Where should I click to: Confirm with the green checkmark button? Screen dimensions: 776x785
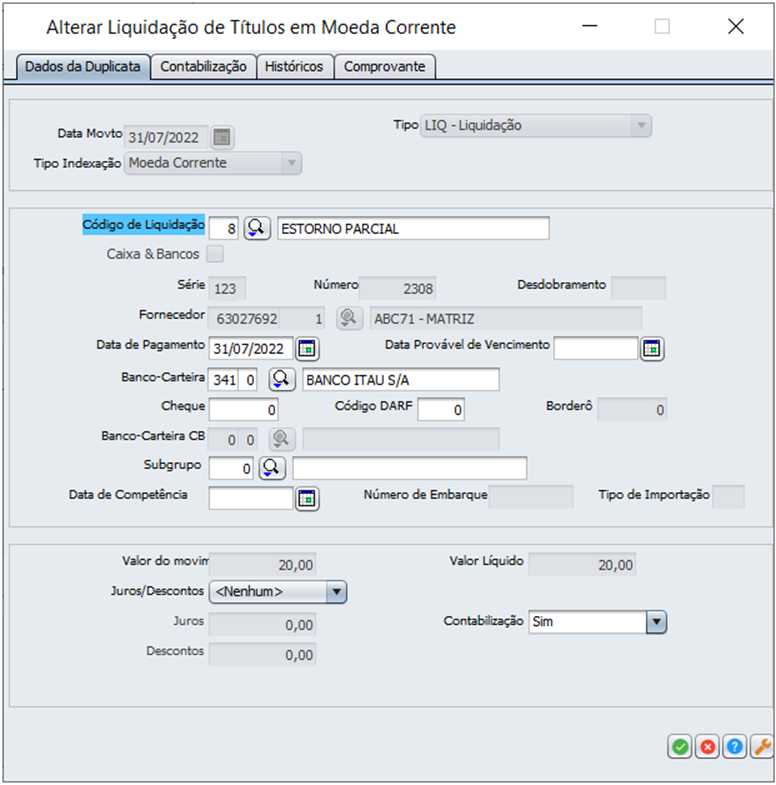click(680, 747)
